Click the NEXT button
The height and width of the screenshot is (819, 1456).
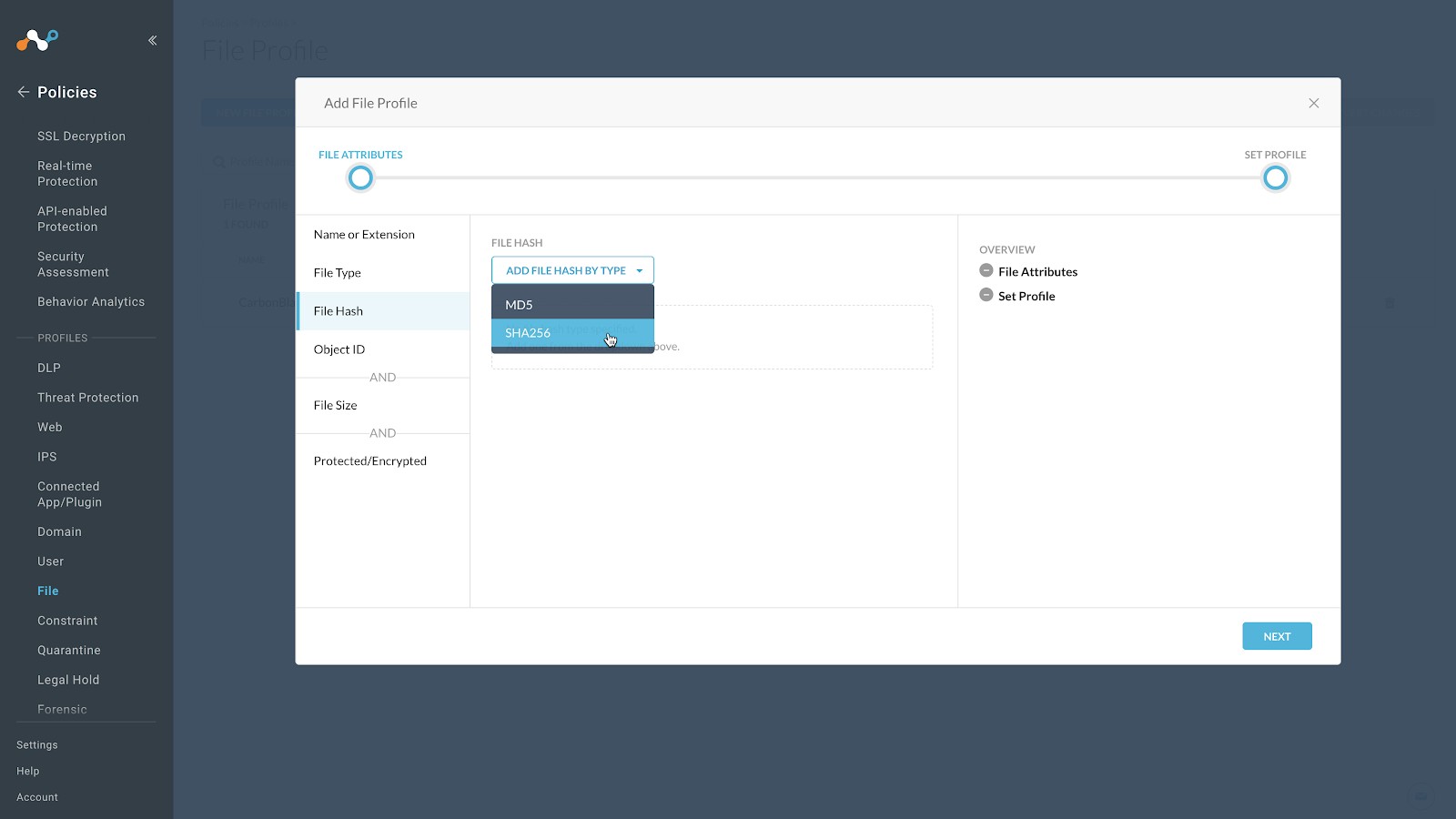1277,635
